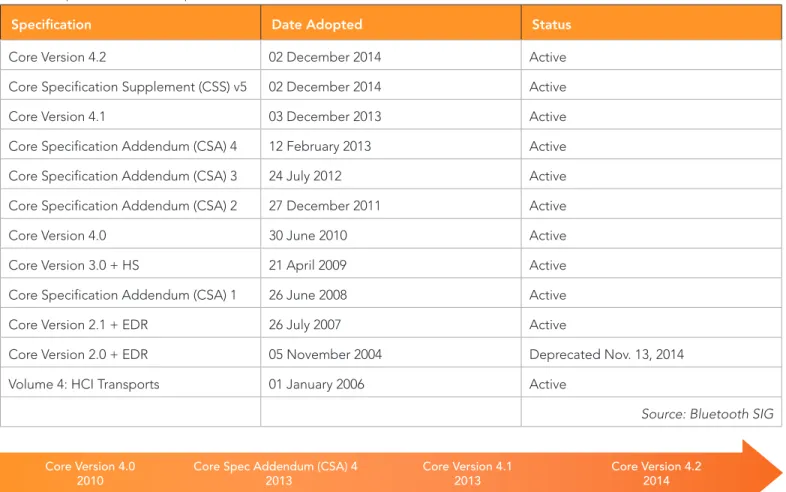Click Active status in Core Version 4.1 row
786x492 pixels.
[x=548, y=116]
